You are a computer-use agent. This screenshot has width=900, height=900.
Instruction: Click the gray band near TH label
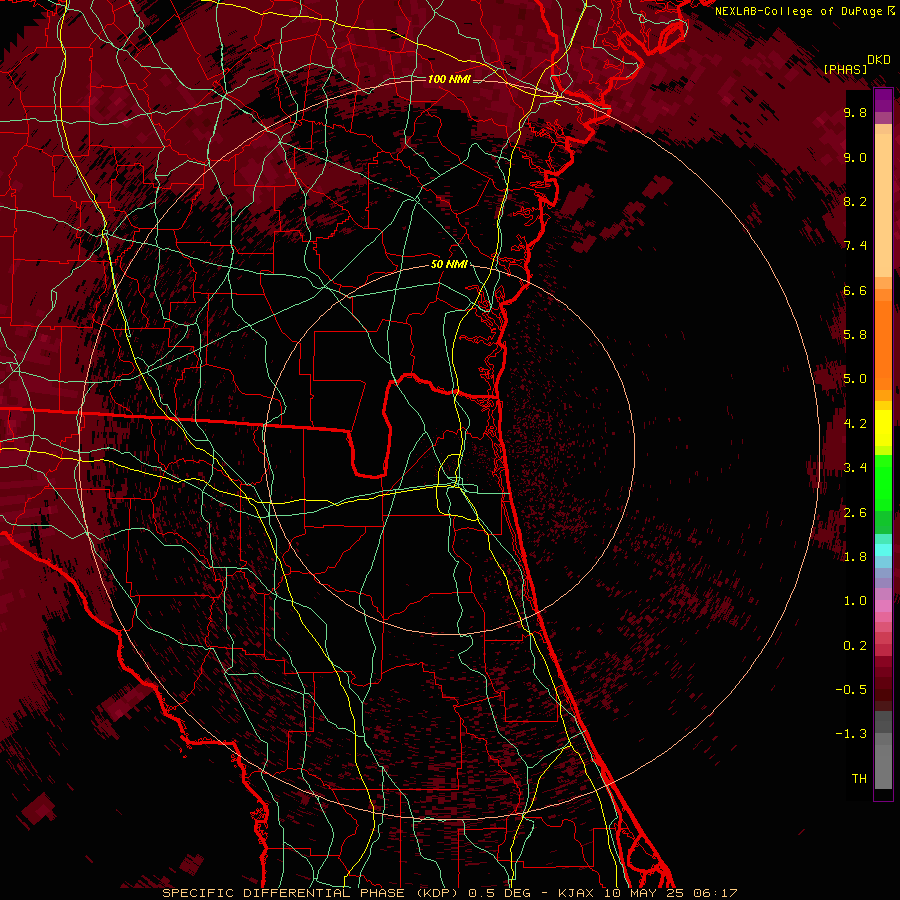883,767
